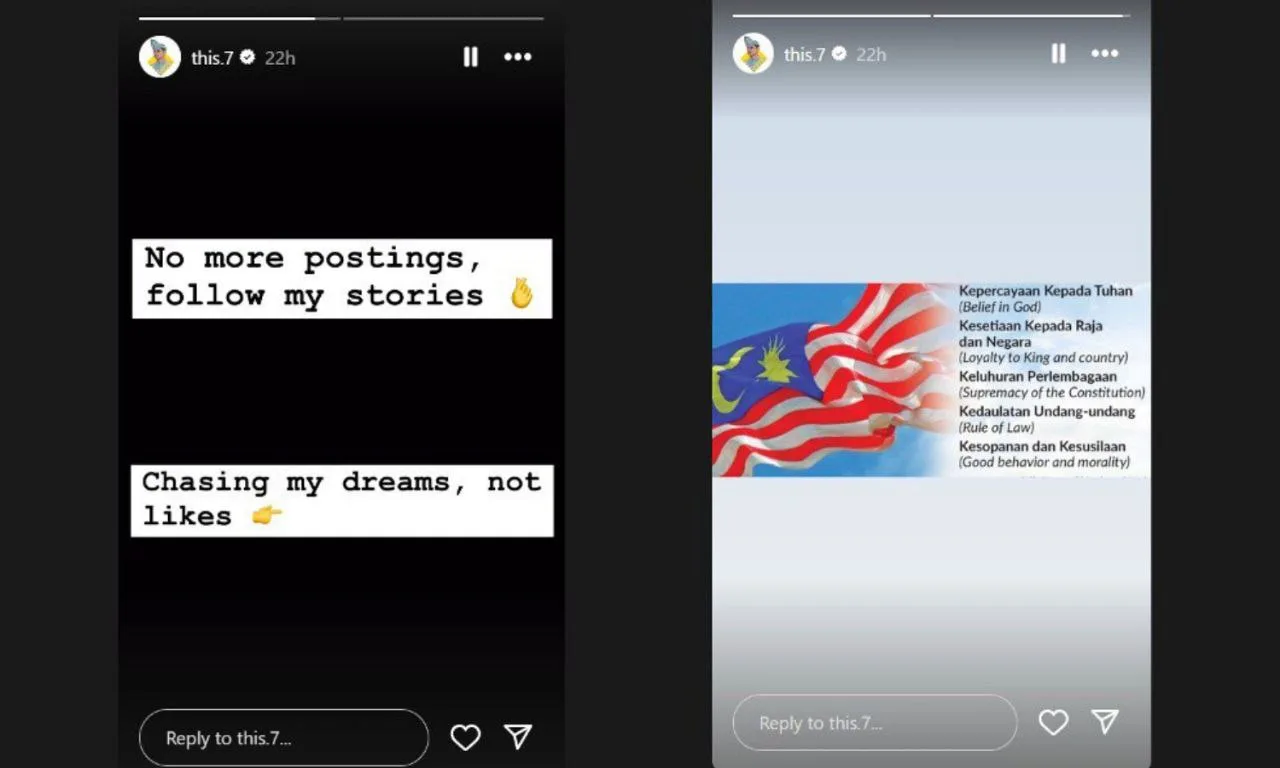Screen dimensions: 1280x768
Task: Focus the Reply to this.7 field on right
Action: (875, 723)
